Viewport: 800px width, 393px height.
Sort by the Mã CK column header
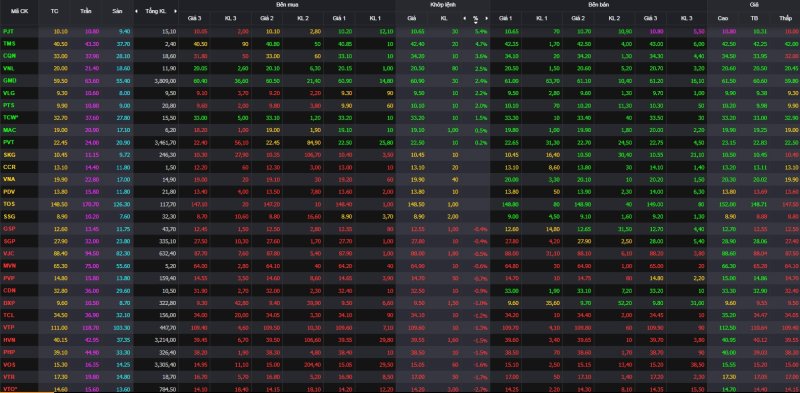point(19,11)
